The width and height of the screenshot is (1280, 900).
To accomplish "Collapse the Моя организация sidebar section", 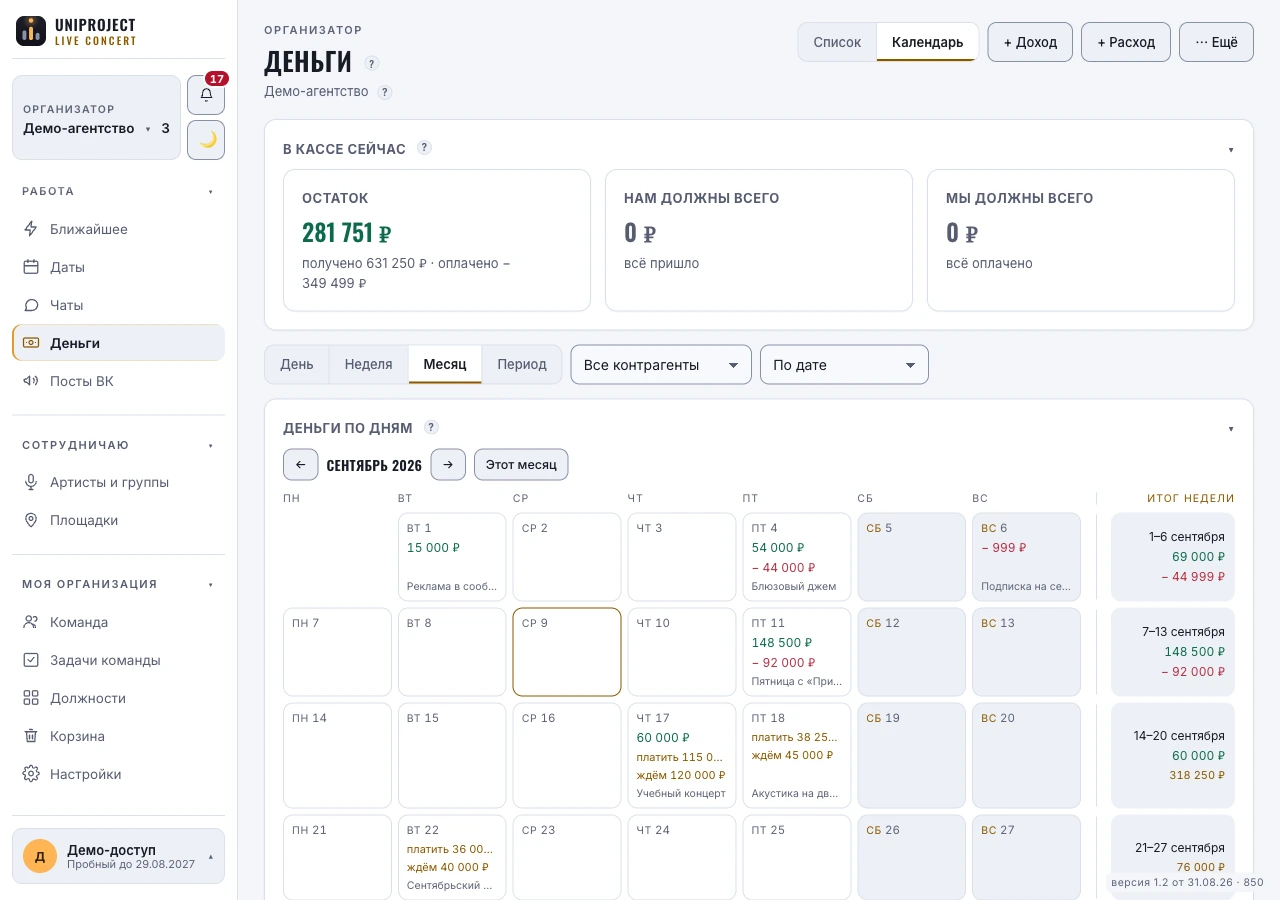I will [x=211, y=584].
